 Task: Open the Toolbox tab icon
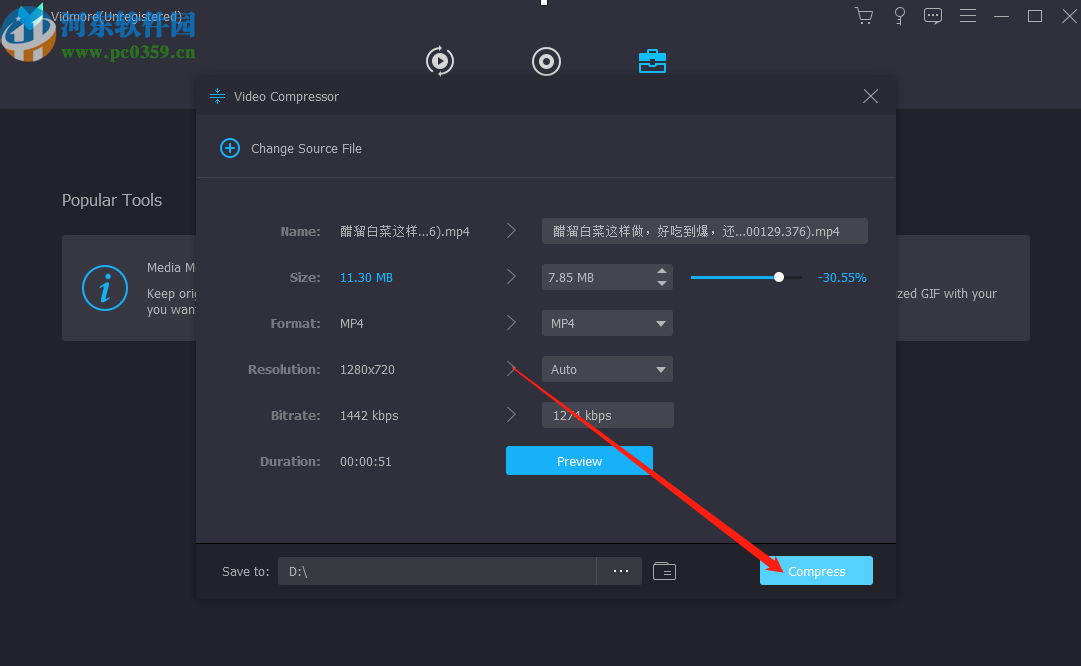pyautogui.click(x=652, y=61)
